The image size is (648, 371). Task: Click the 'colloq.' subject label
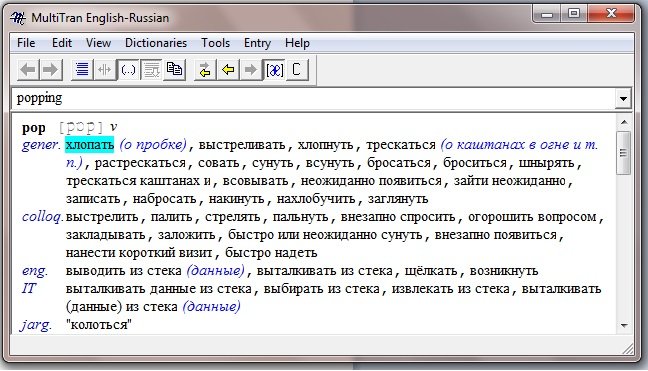pyautogui.click(x=42, y=216)
